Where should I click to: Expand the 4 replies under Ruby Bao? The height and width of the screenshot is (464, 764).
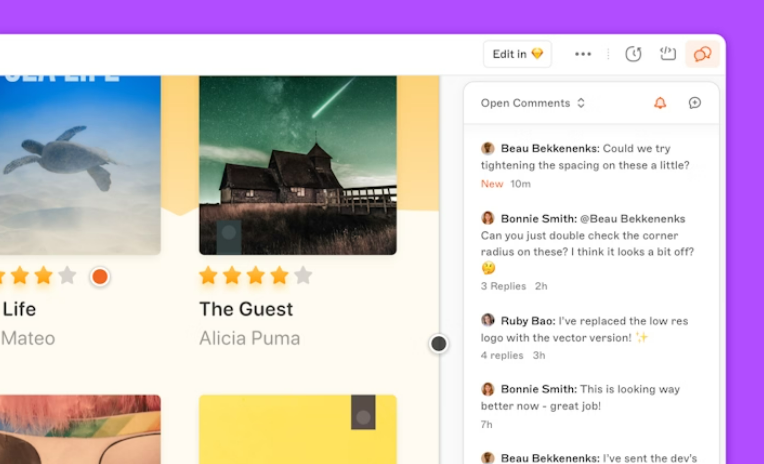coord(502,355)
